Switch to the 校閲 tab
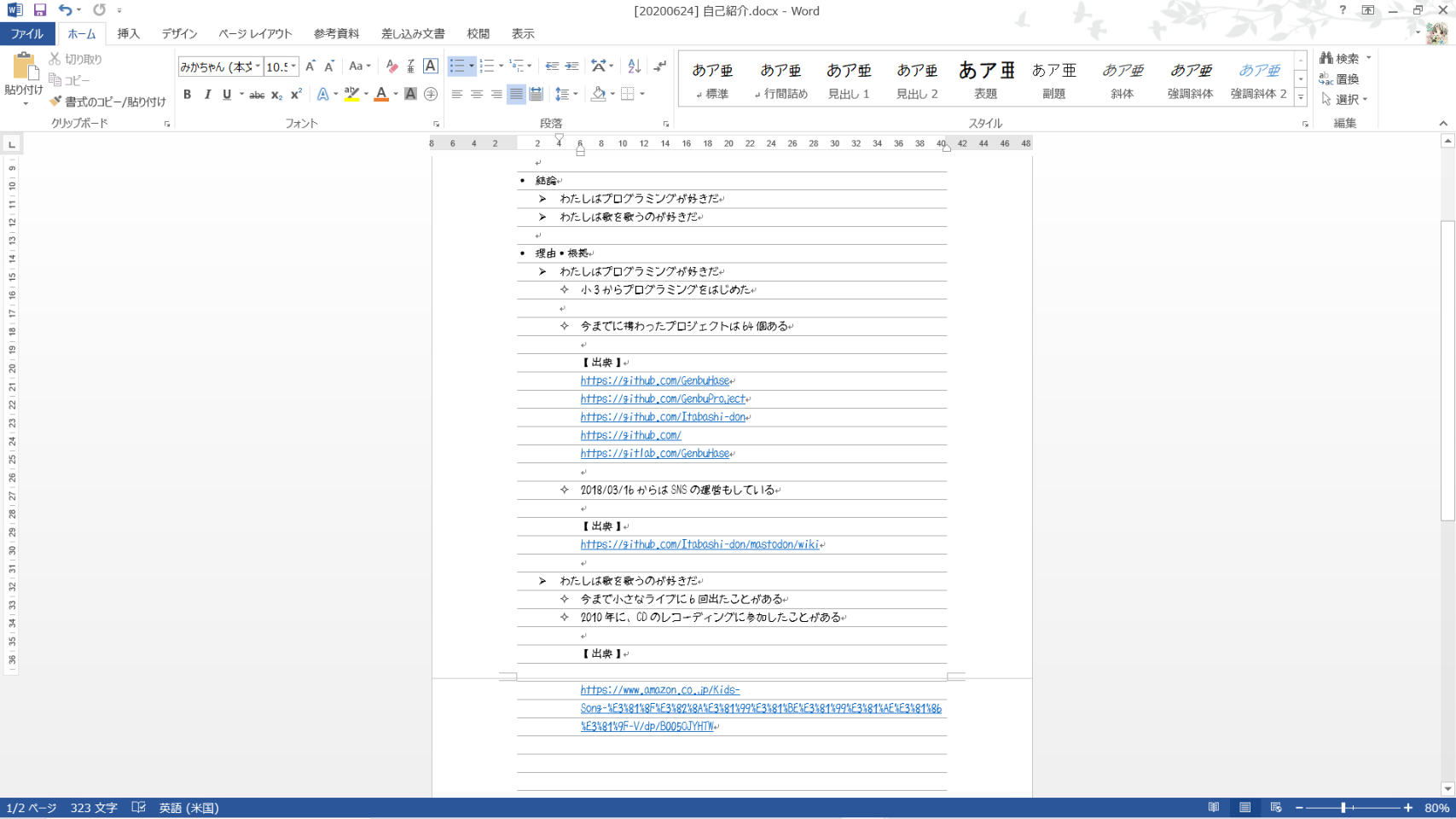Viewport: 1456px width, 819px height. (x=478, y=34)
